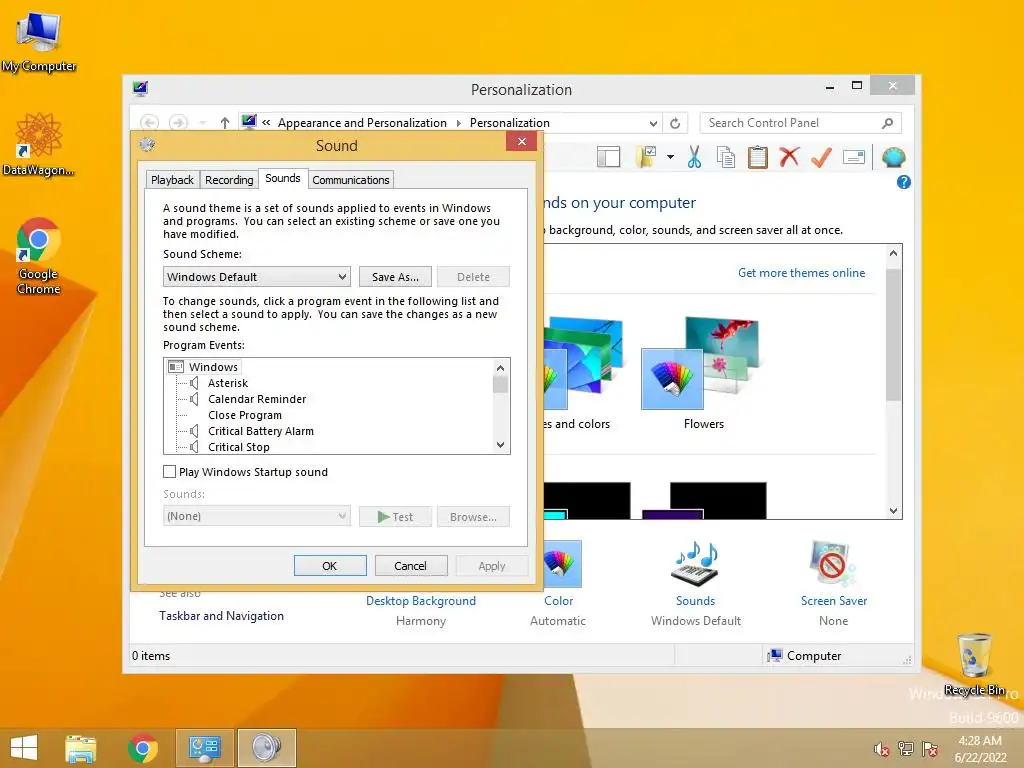Screen dimensions: 1024x768
Task: Click the clipboard Paste icon in toolbar
Action: (758, 157)
